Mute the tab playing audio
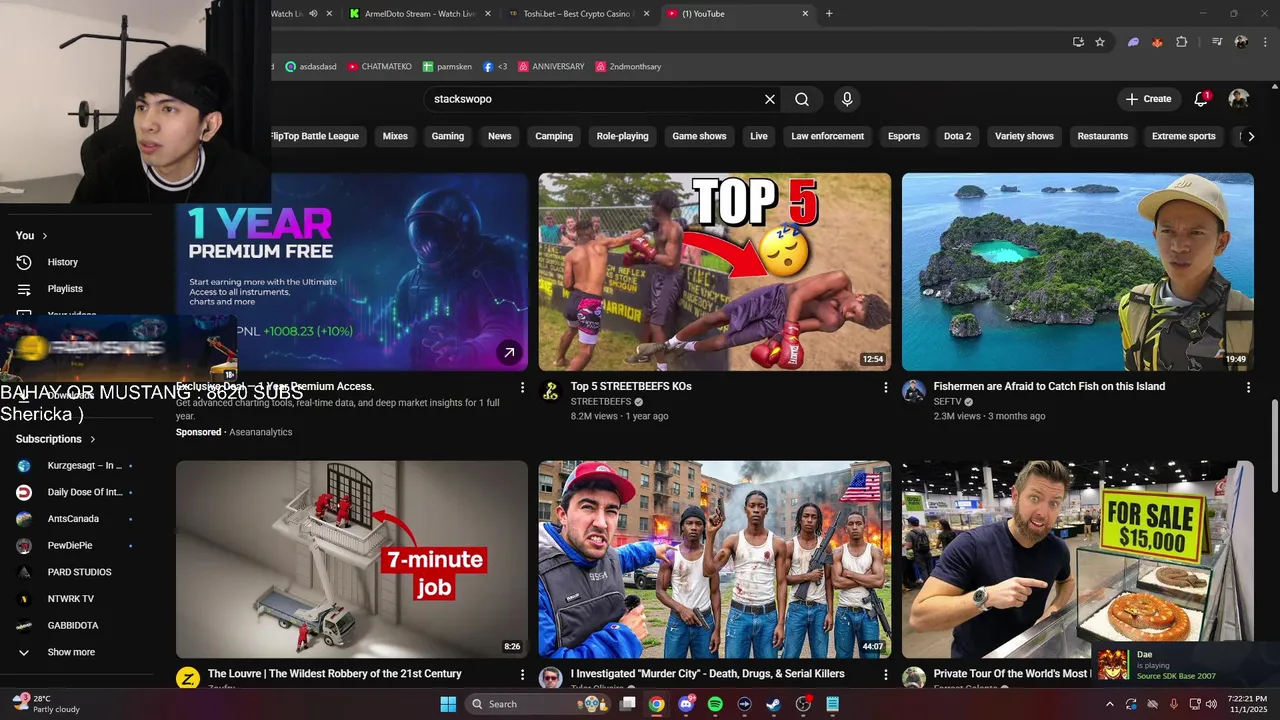1280x720 pixels. [313, 14]
